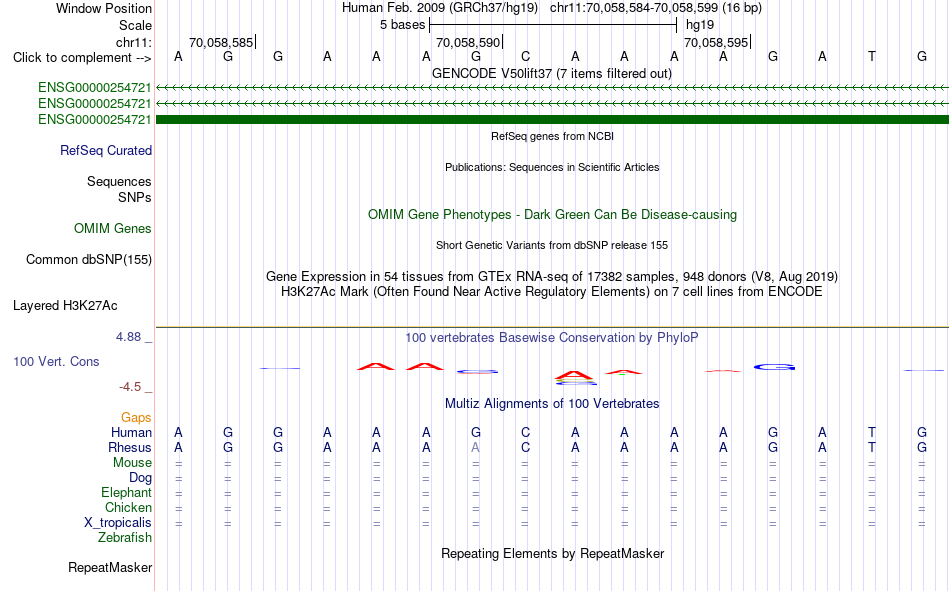950x591 pixels.
Task: Select the Rhesus species label
Action: [x=130, y=447]
